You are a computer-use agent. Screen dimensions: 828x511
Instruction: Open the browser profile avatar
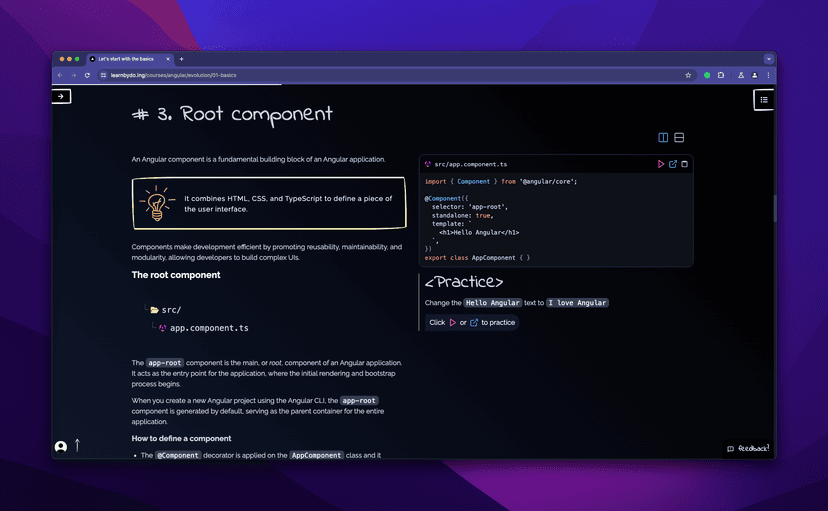[755, 75]
